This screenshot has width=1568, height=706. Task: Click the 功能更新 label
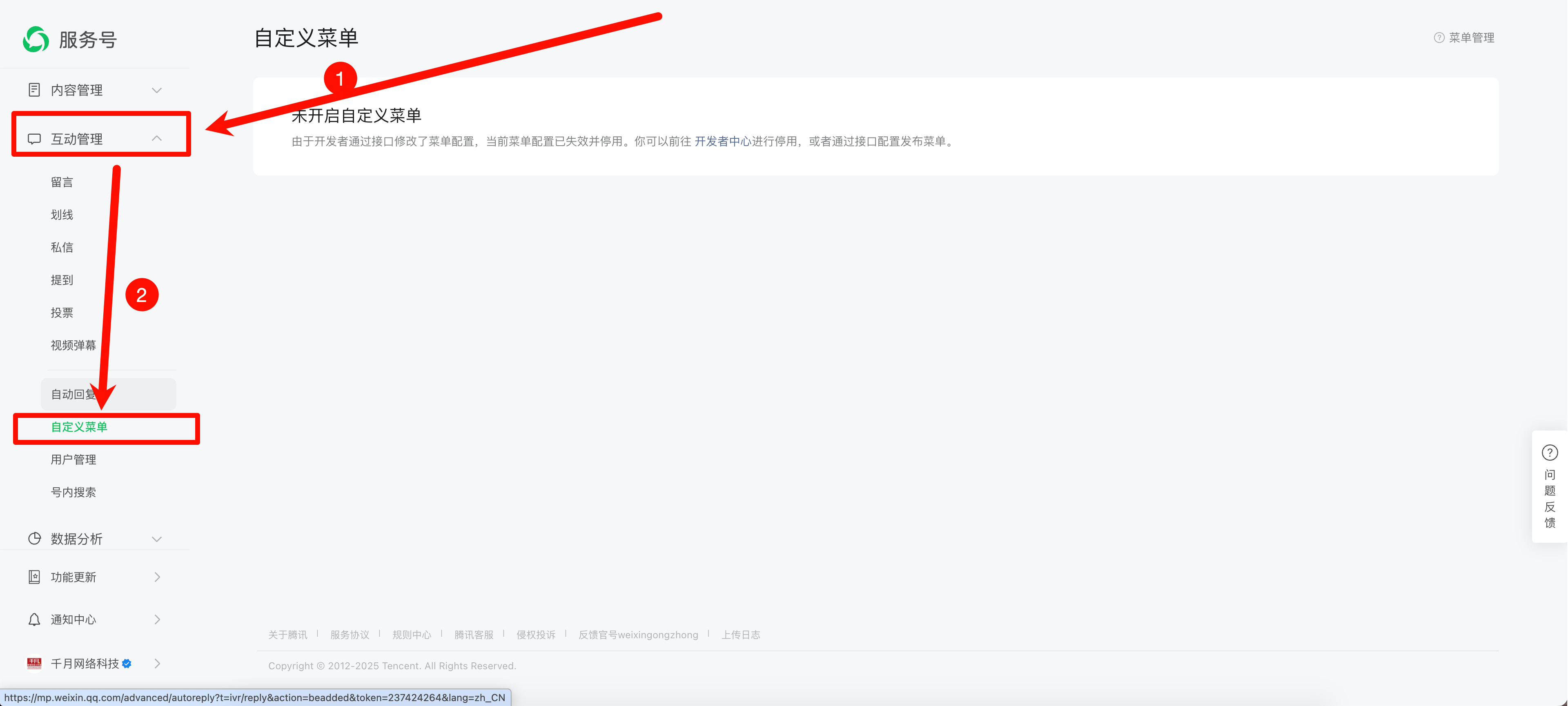coord(73,577)
